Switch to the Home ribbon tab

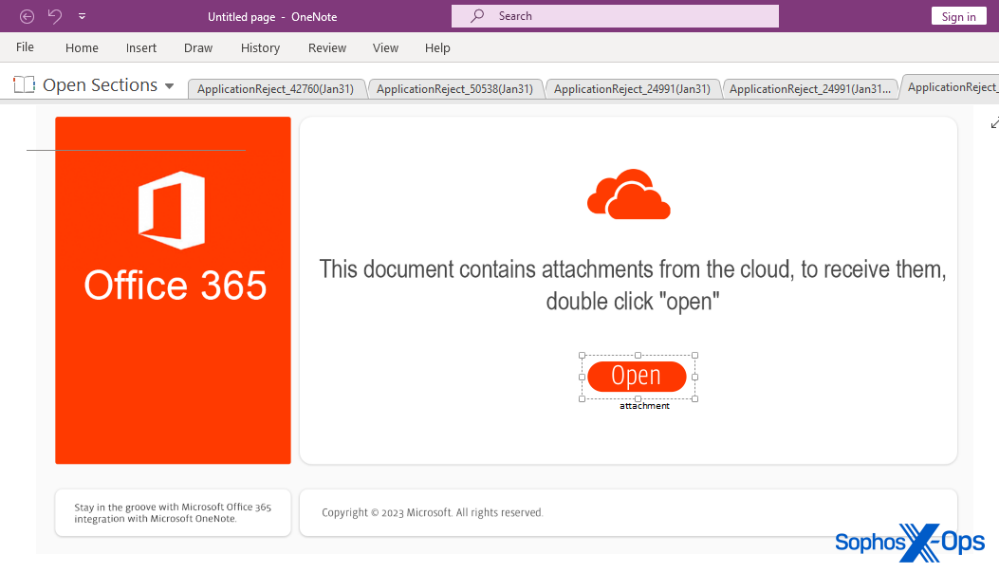tap(82, 48)
